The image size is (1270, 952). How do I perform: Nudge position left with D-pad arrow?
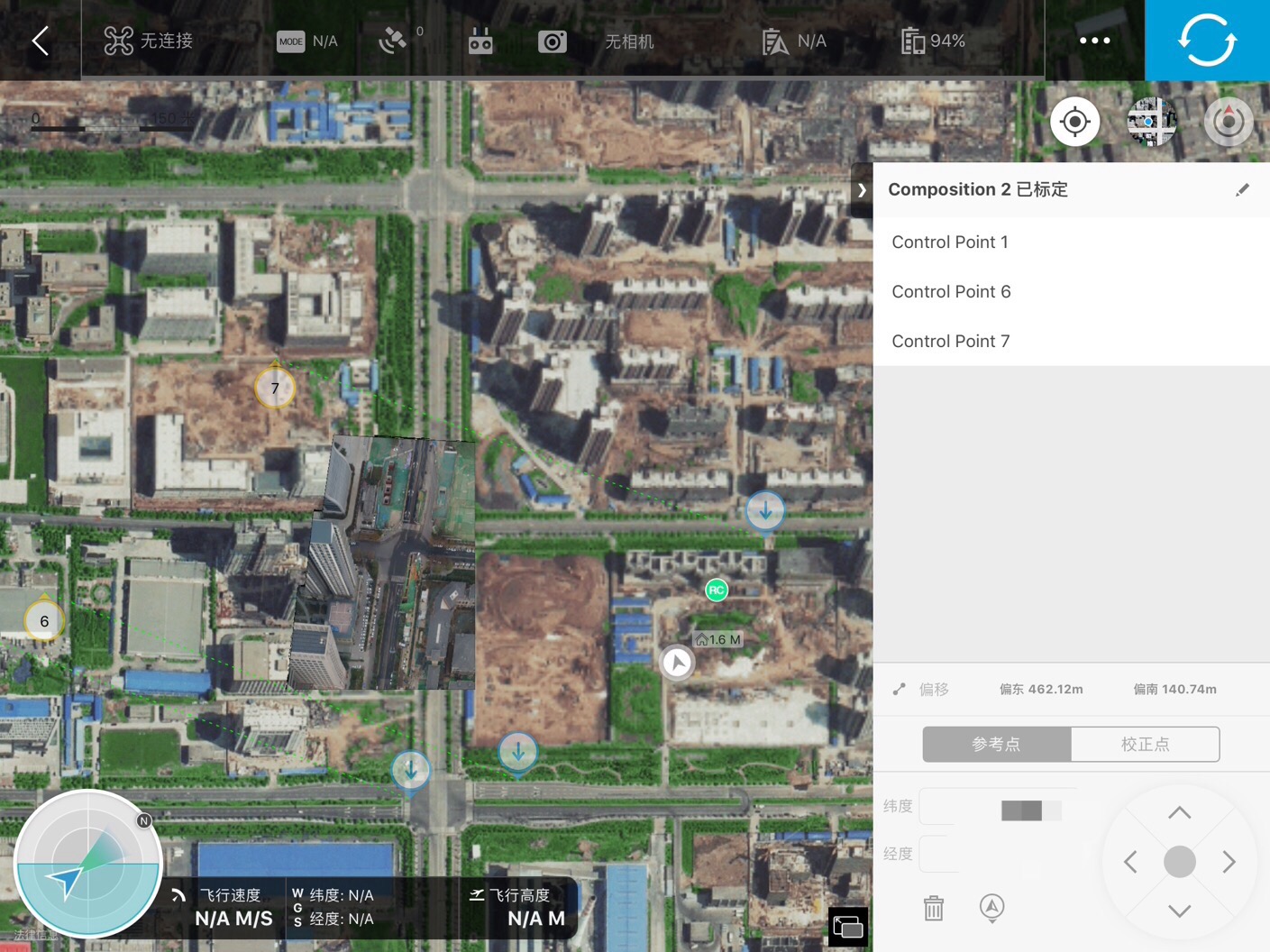click(x=1130, y=862)
